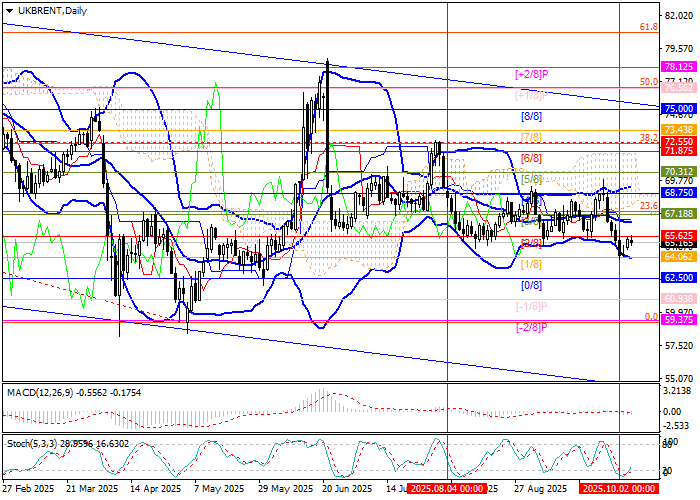Open the UKBRENT,Daily chart title dropdown arrow
700x500 pixels.
tap(7, 8)
